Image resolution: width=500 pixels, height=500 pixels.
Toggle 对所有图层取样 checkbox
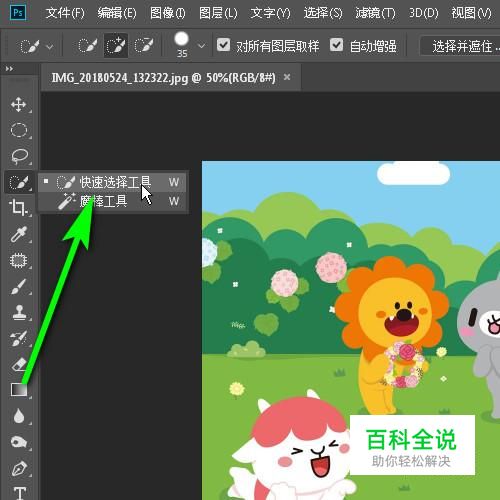pyautogui.click(x=223, y=45)
